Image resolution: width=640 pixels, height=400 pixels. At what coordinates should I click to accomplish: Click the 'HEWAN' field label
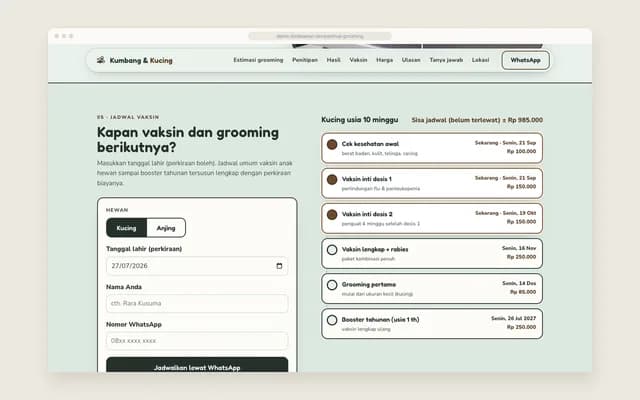(x=117, y=210)
